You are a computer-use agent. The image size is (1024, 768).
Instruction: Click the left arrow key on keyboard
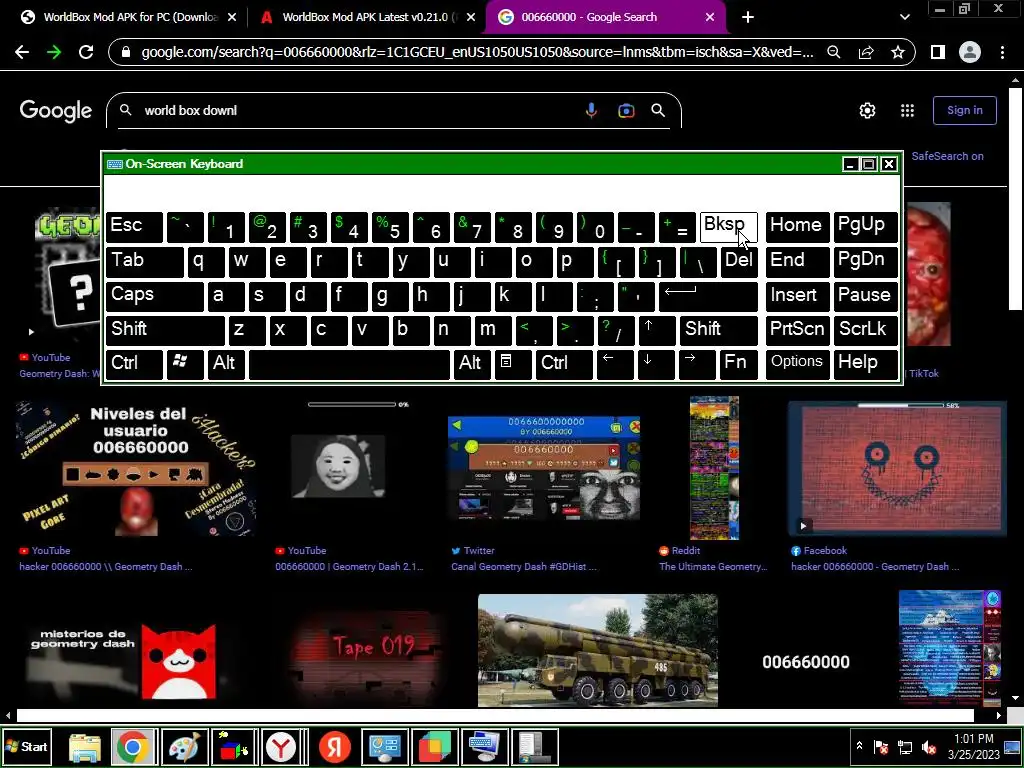[x=615, y=364]
